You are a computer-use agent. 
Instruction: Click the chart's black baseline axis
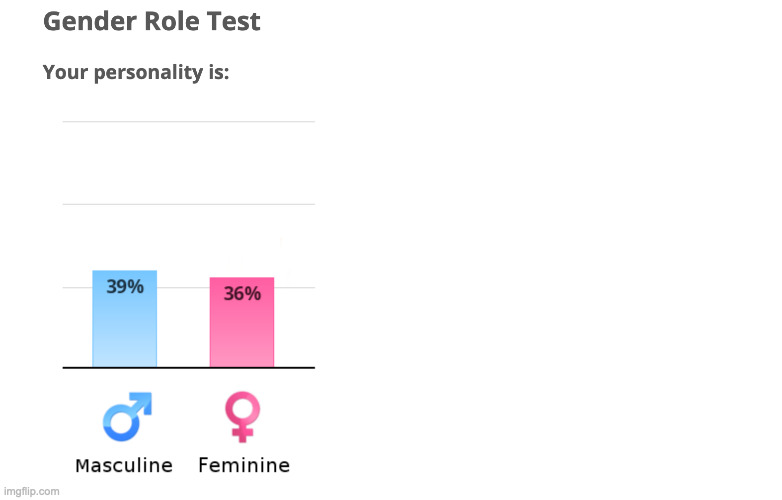click(189, 368)
